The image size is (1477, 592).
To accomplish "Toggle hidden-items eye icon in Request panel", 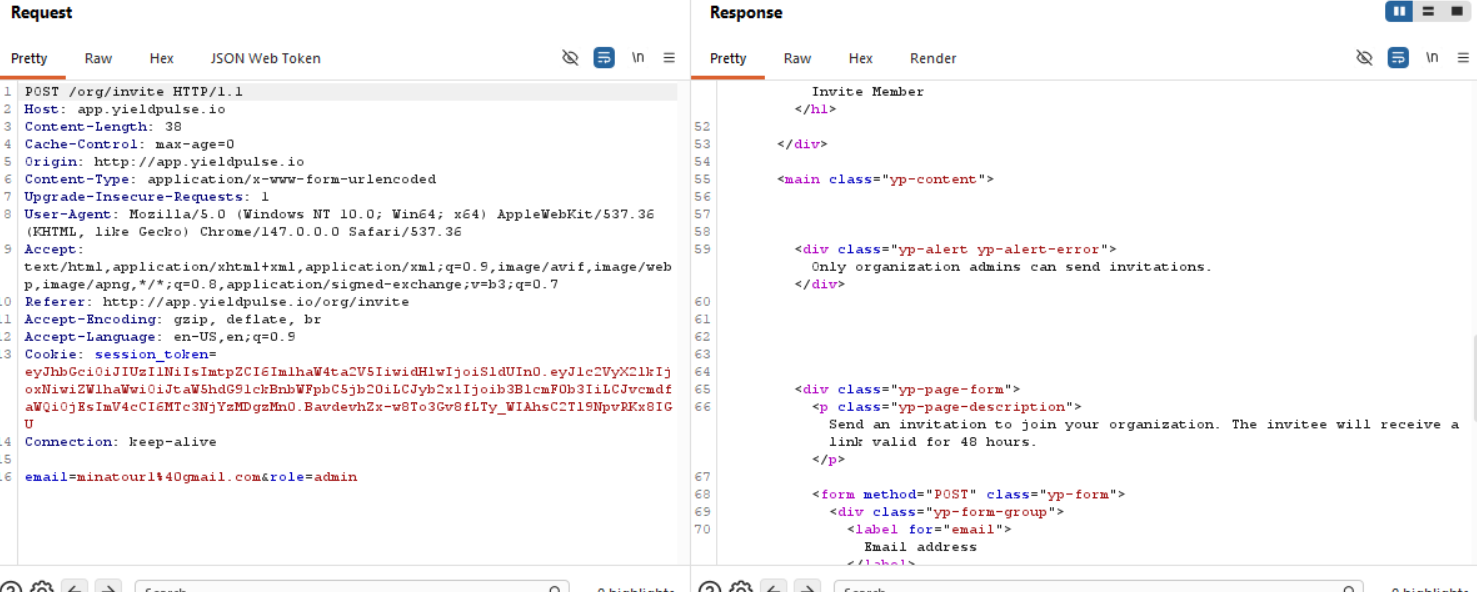I will click(x=570, y=58).
